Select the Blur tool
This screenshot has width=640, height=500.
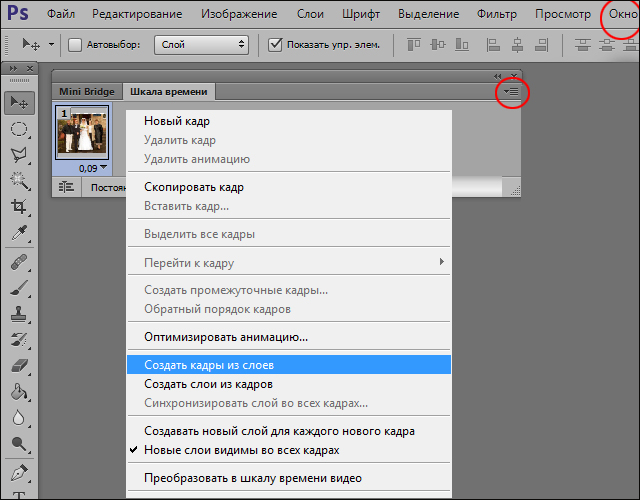click(18, 418)
